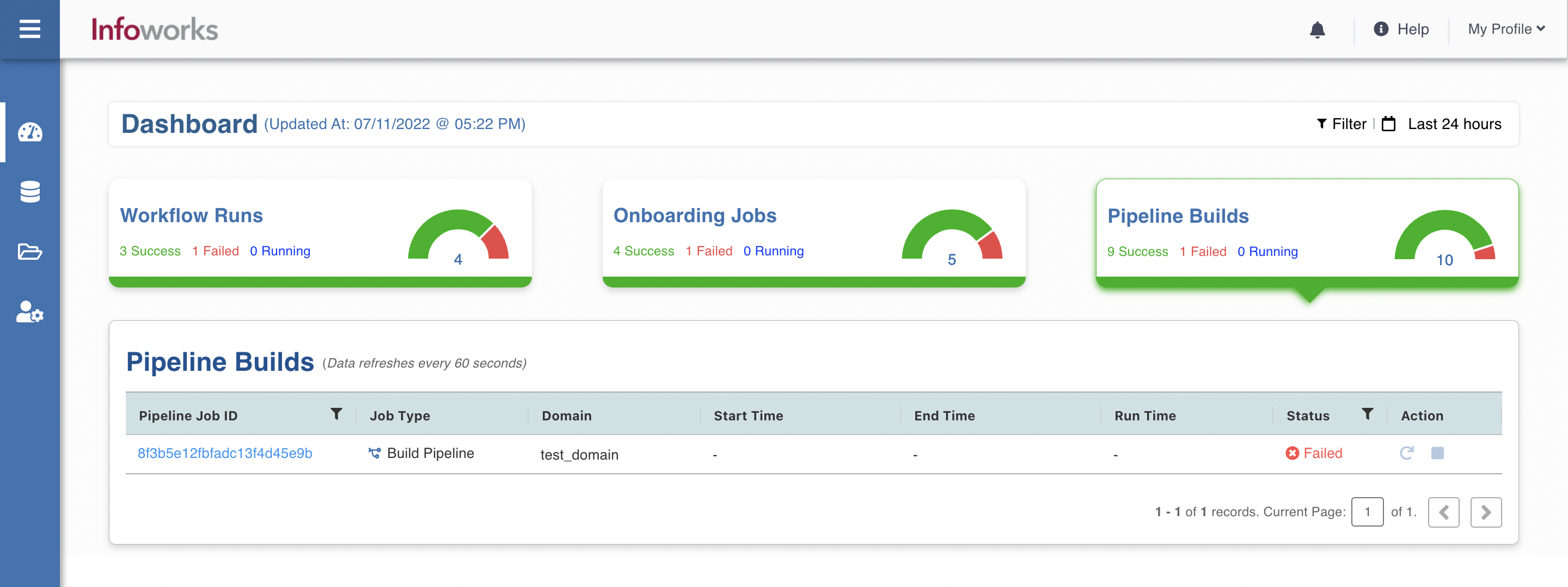
Task: Open the Last 24 hours date range selector
Action: [1454, 124]
